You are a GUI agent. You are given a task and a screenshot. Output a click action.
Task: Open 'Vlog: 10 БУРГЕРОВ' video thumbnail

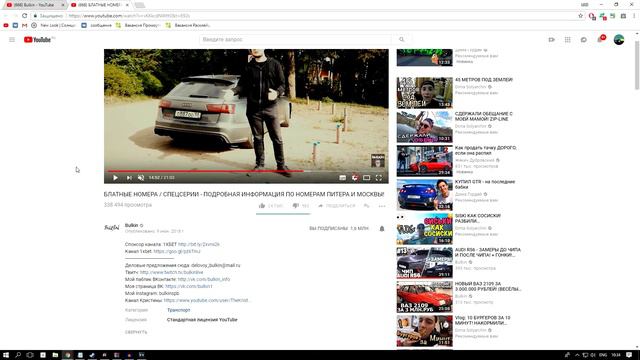[x=424, y=331]
